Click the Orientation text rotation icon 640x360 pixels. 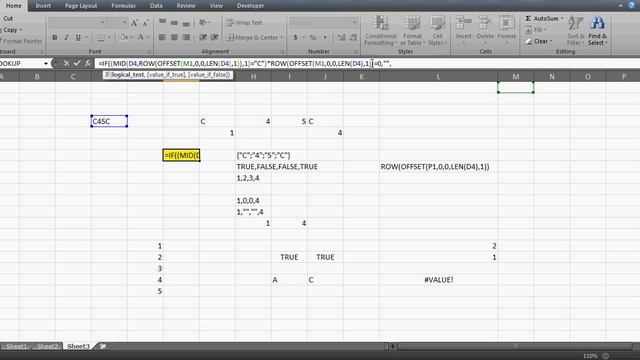click(203, 22)
